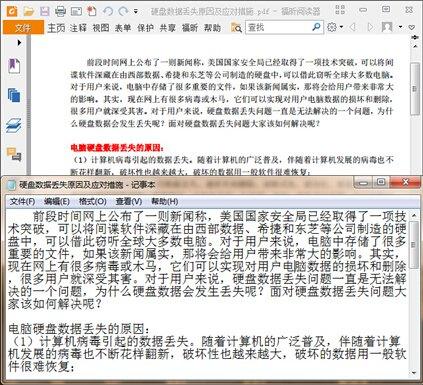Switch to the 注释 ribbon tab

coord(78,28)
